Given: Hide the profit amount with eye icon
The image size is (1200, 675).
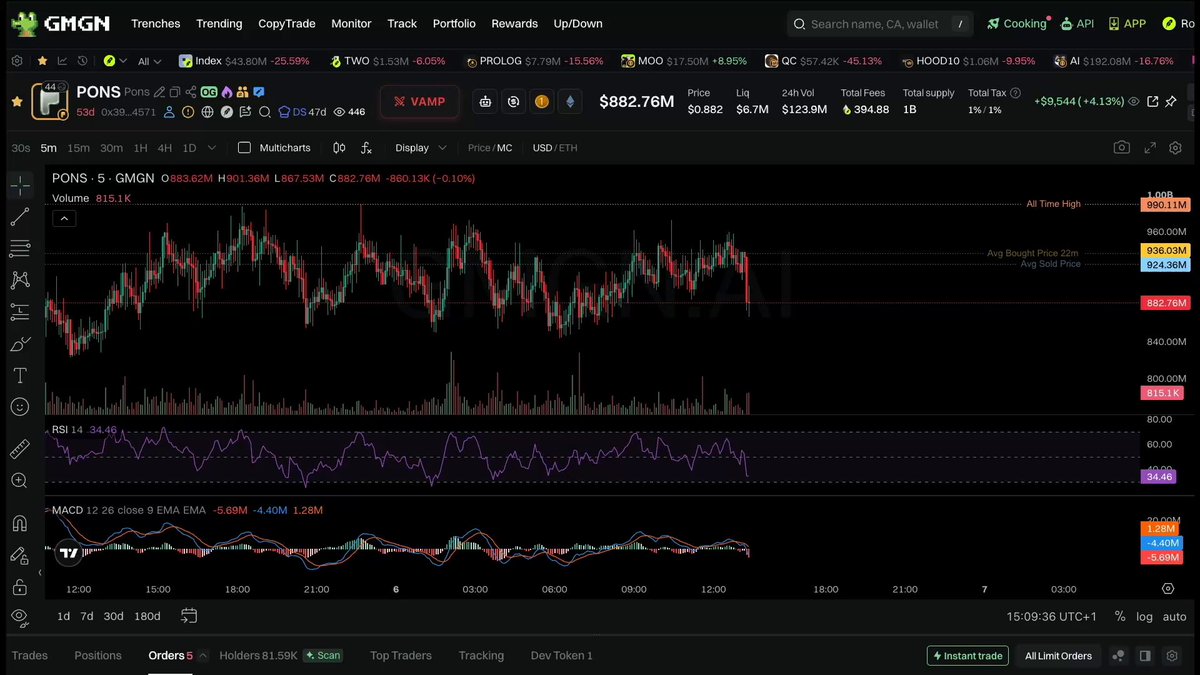Looking at the screenshot, I should pos(1134,102).
